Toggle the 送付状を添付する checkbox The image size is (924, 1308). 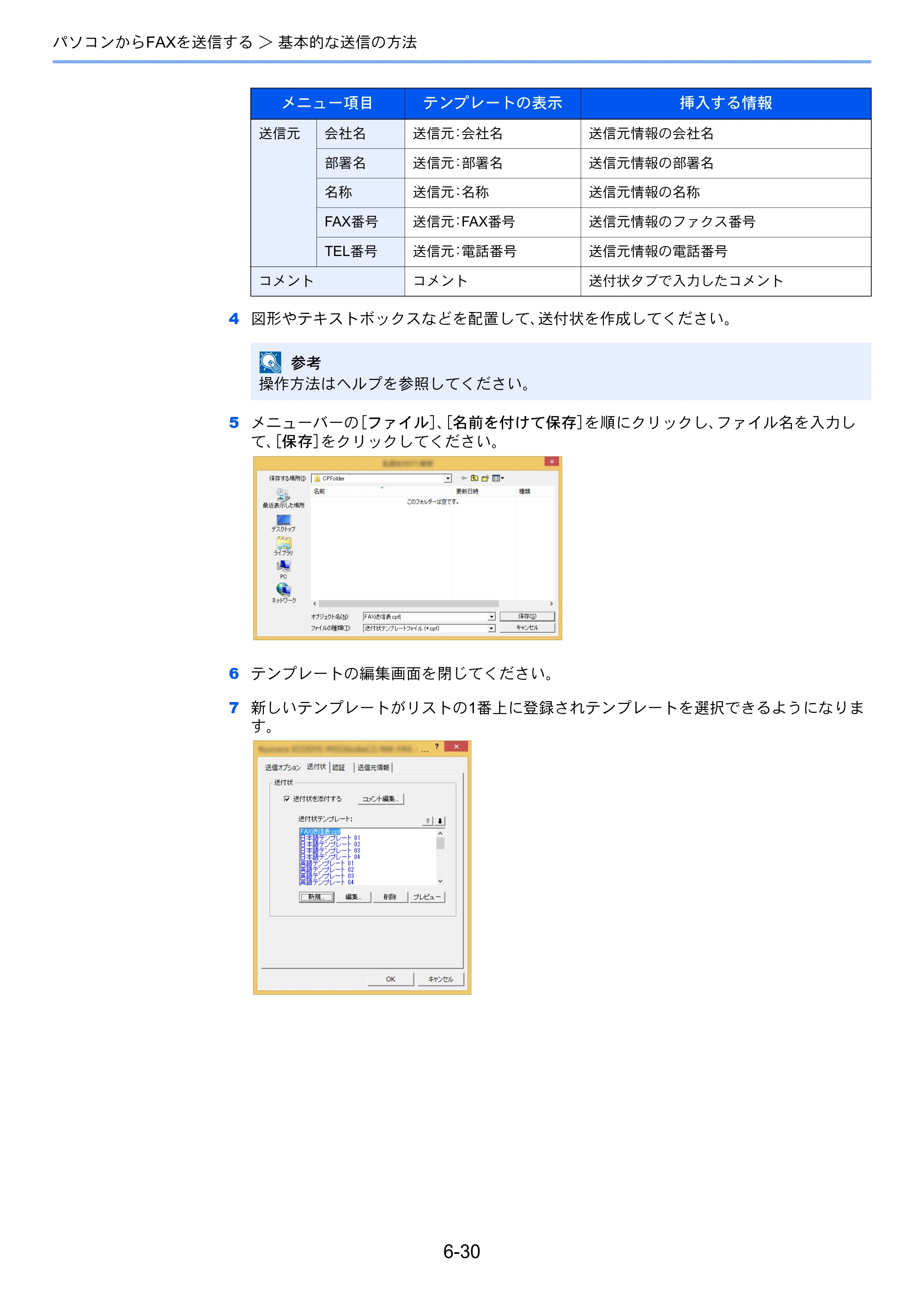coord(286,799)
